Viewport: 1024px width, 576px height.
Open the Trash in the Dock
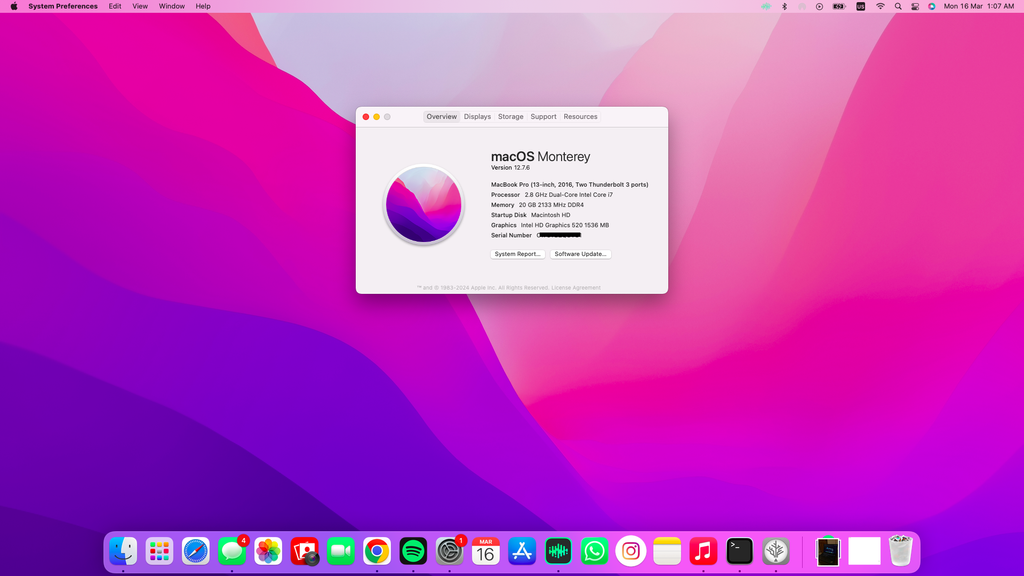coord(901,551)
